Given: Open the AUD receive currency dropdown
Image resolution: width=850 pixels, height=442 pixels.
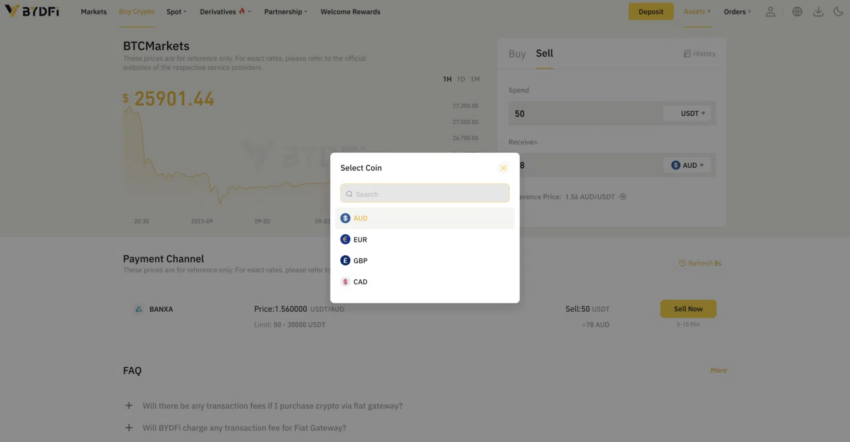Looking at the screenshot, I should 687,165.
